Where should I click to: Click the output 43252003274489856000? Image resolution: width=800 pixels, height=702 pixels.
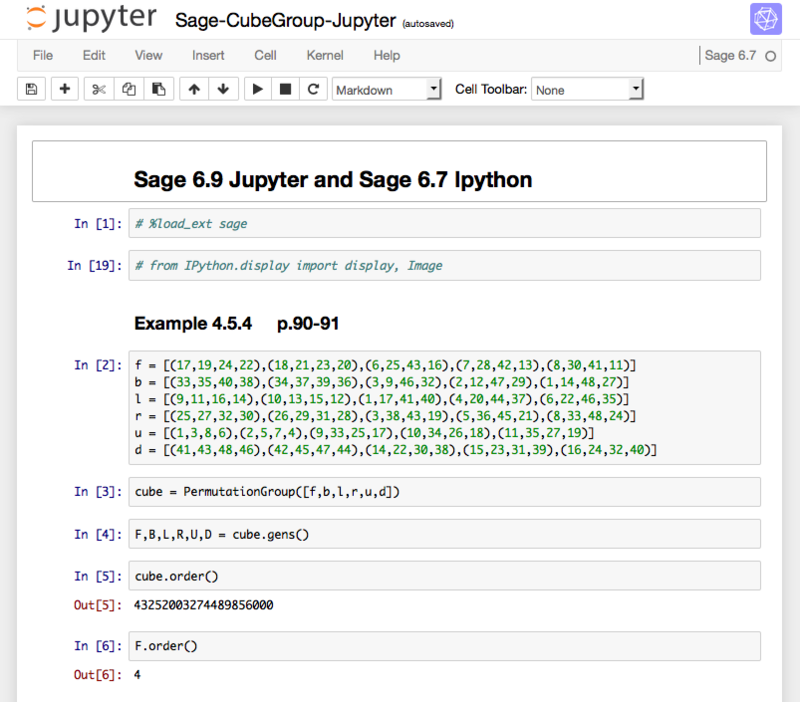point(204,605)
